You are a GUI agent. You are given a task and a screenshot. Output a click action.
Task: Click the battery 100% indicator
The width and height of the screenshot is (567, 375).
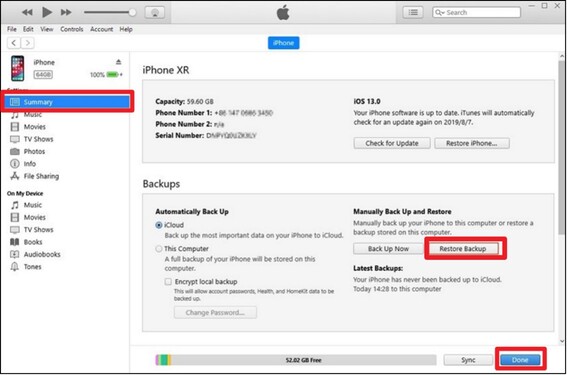coord(106,74)
